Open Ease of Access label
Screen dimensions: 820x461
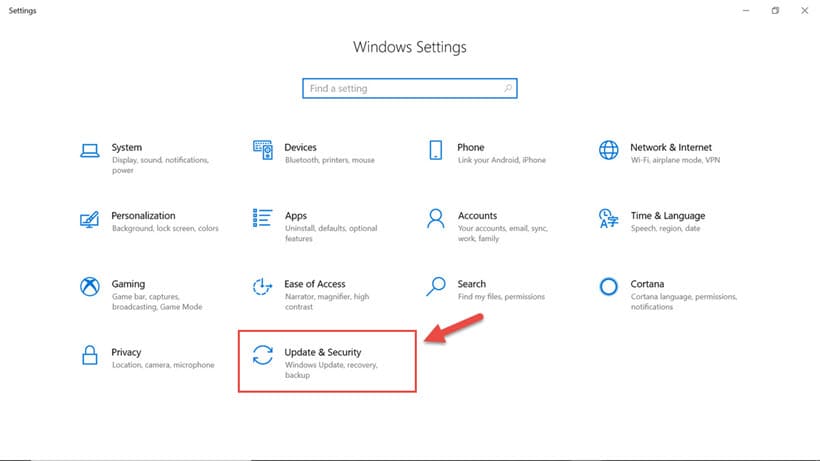(315, 284)
